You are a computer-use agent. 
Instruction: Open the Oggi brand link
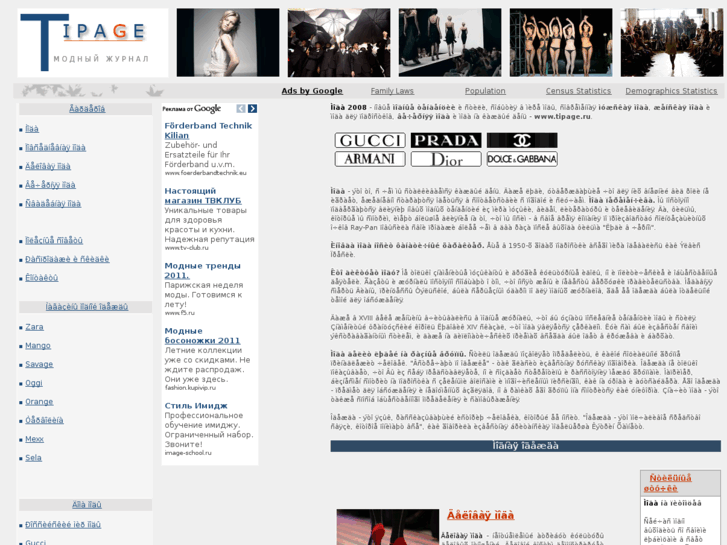click(x=34, y=383)
